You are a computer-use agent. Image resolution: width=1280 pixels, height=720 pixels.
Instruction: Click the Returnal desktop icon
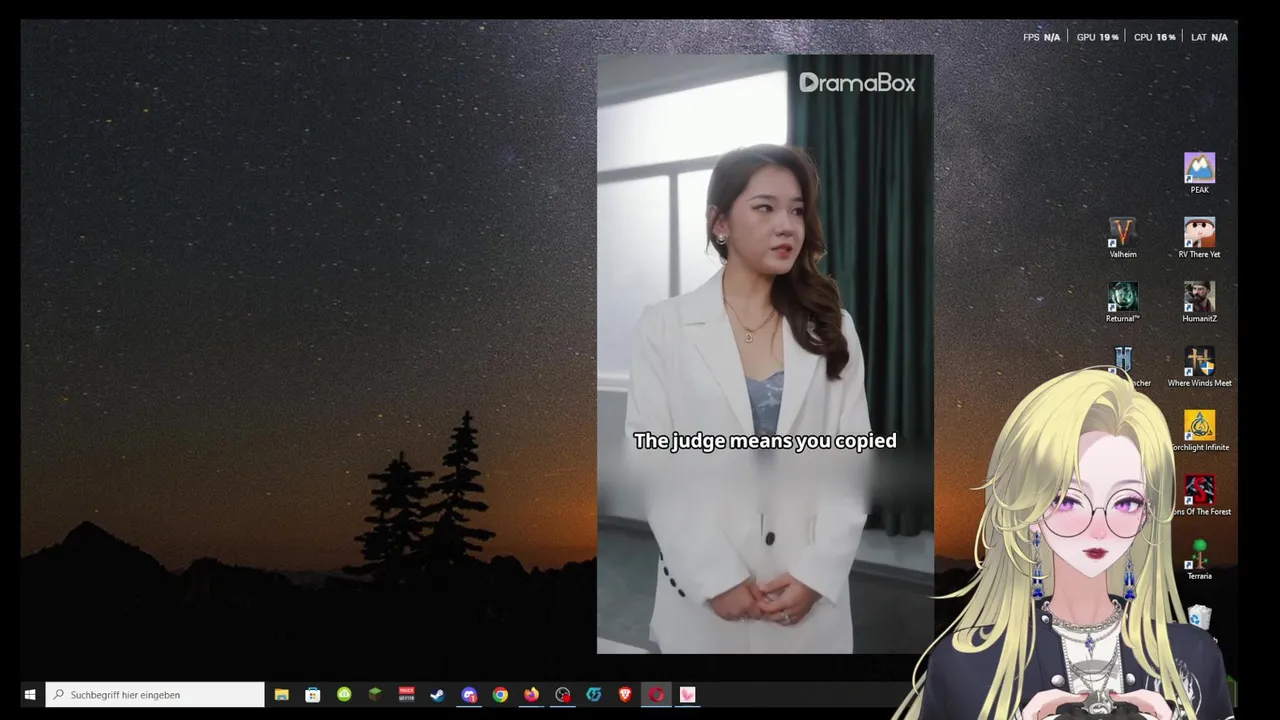click(1123, 302)
